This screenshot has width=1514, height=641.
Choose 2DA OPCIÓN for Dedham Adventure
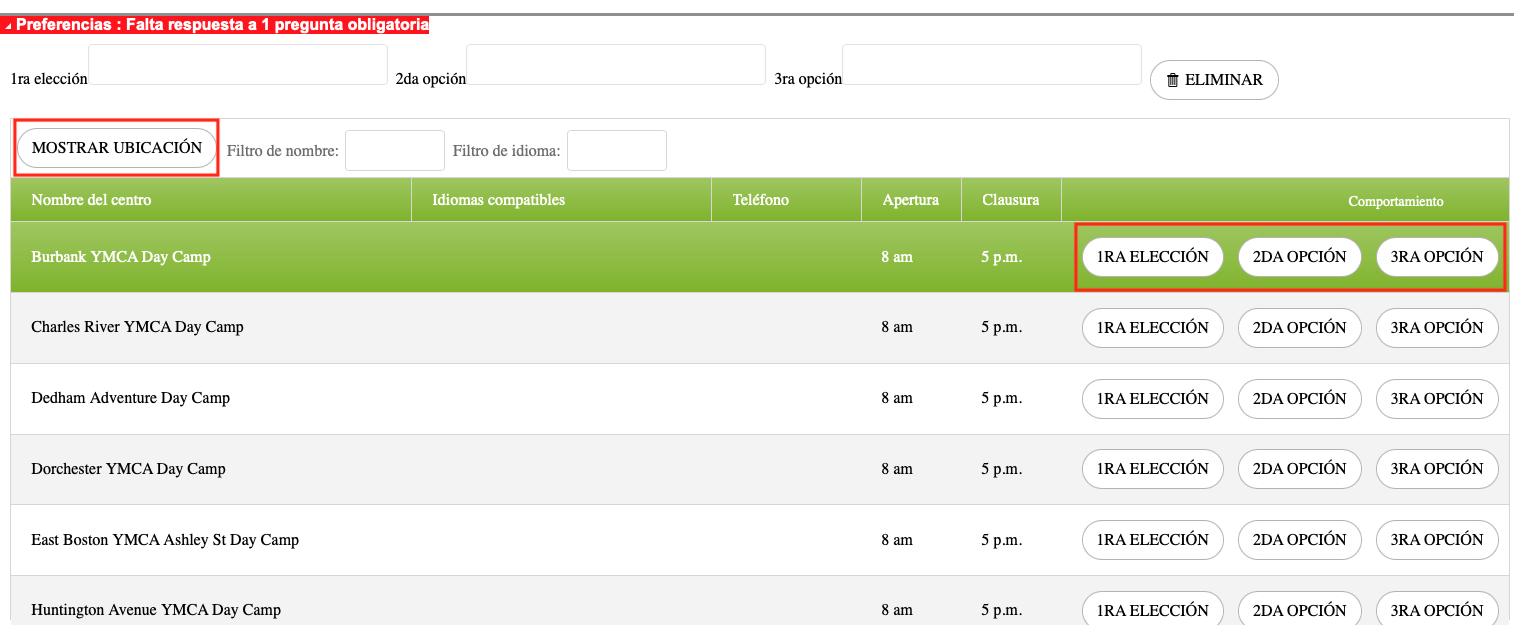coord(1300,399)
